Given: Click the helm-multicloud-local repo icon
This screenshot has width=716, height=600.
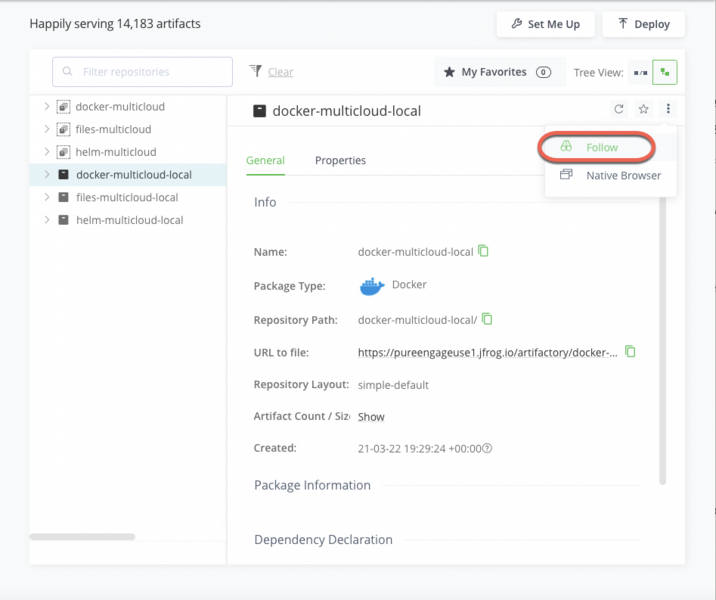Looking at the screenshot, I should [x=63, y=220].
